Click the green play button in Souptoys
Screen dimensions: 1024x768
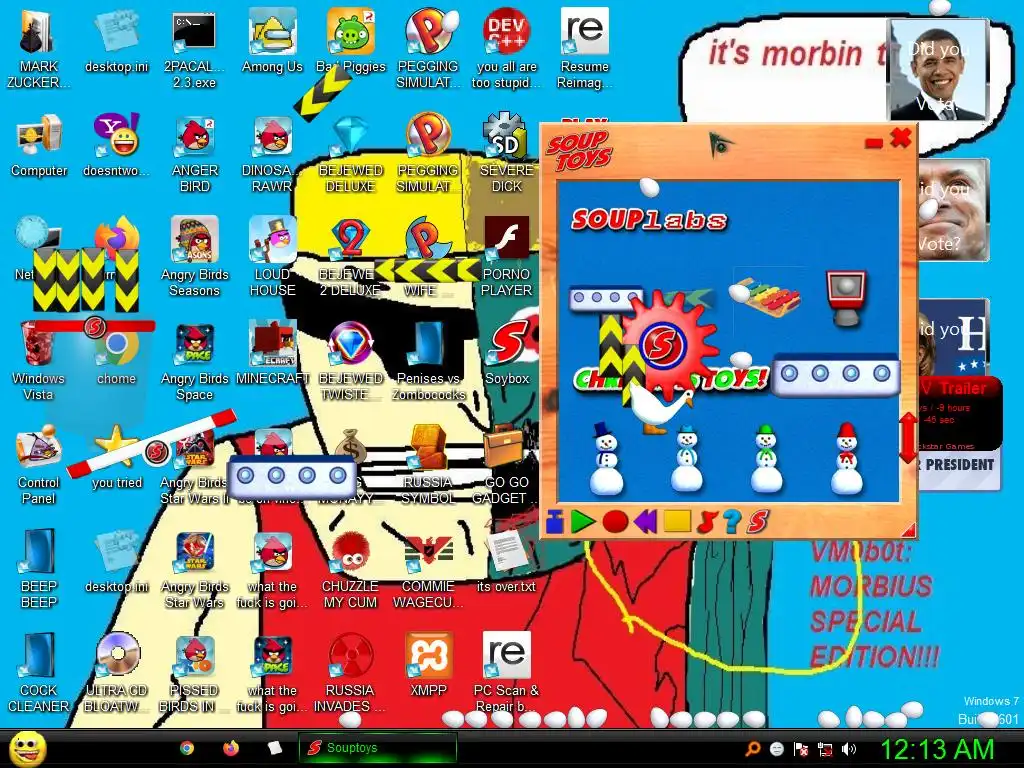(x=583, y=522)
